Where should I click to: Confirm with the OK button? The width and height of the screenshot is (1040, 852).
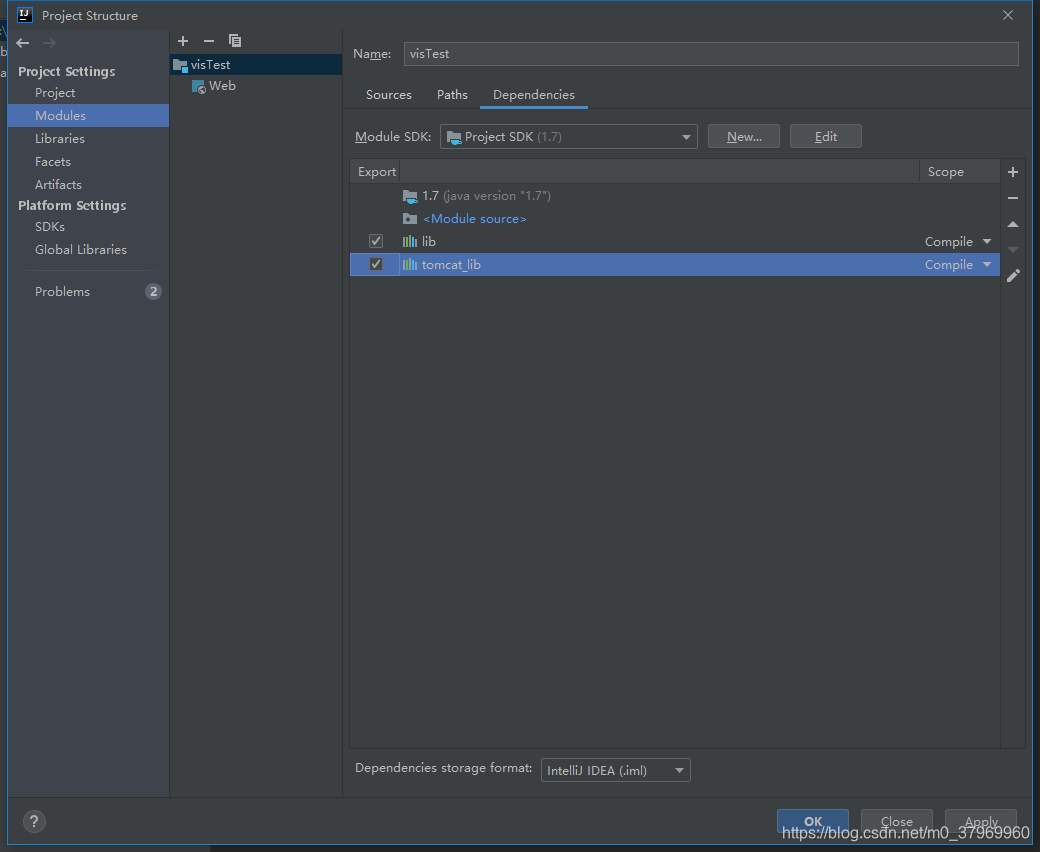[x=812, y=822]
